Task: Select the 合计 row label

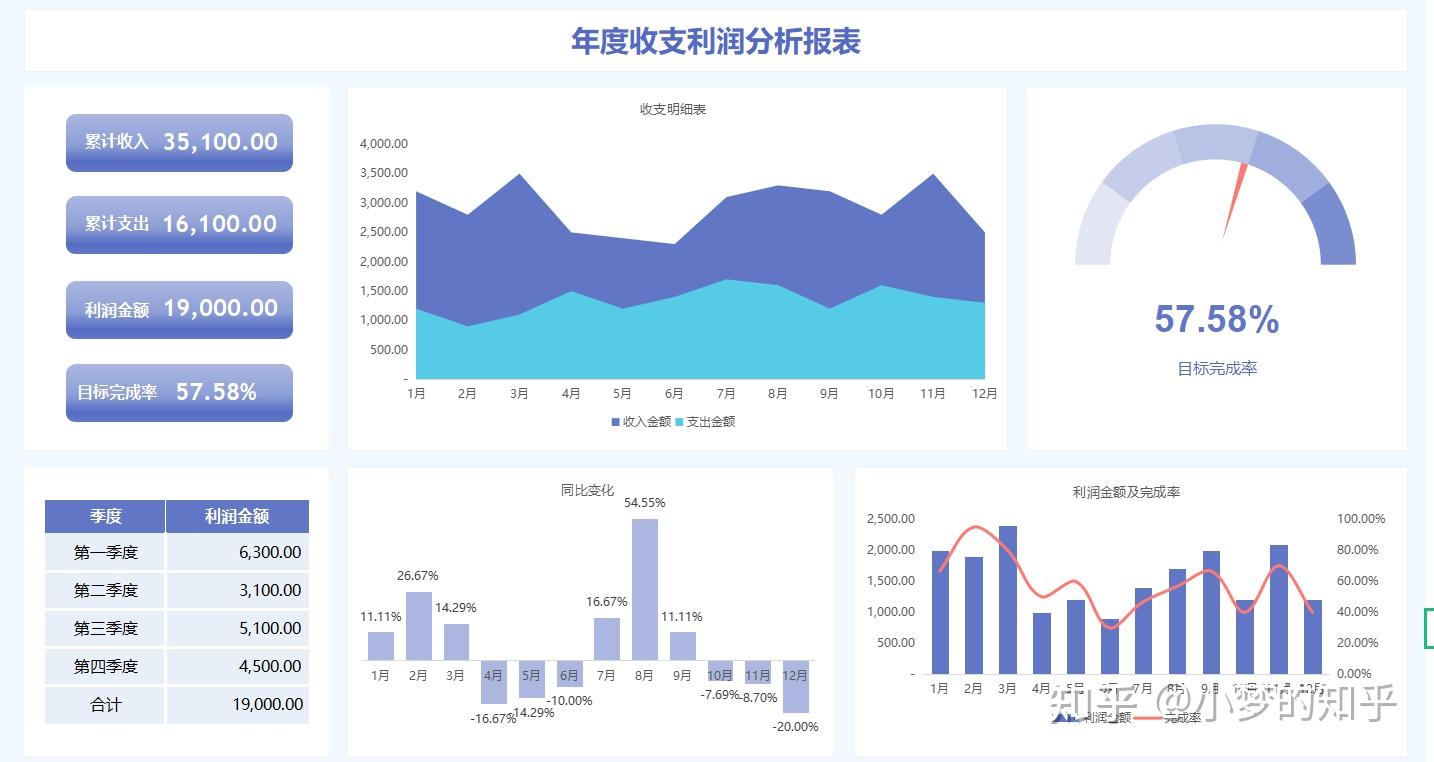Action: point(105,704)
